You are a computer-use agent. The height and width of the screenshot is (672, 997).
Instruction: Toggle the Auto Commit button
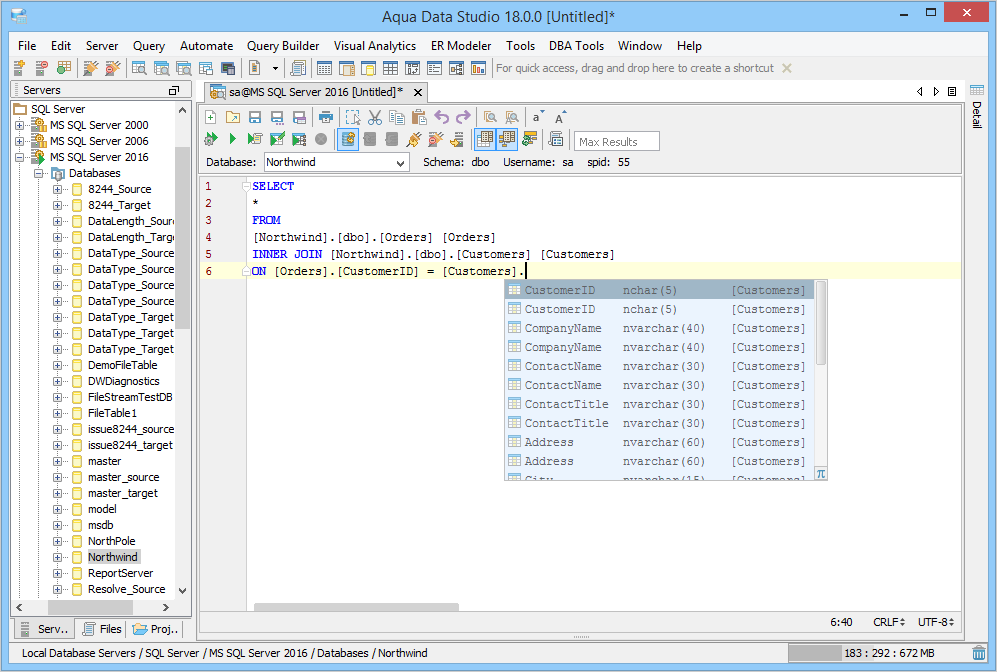click(x=348, y=139)
